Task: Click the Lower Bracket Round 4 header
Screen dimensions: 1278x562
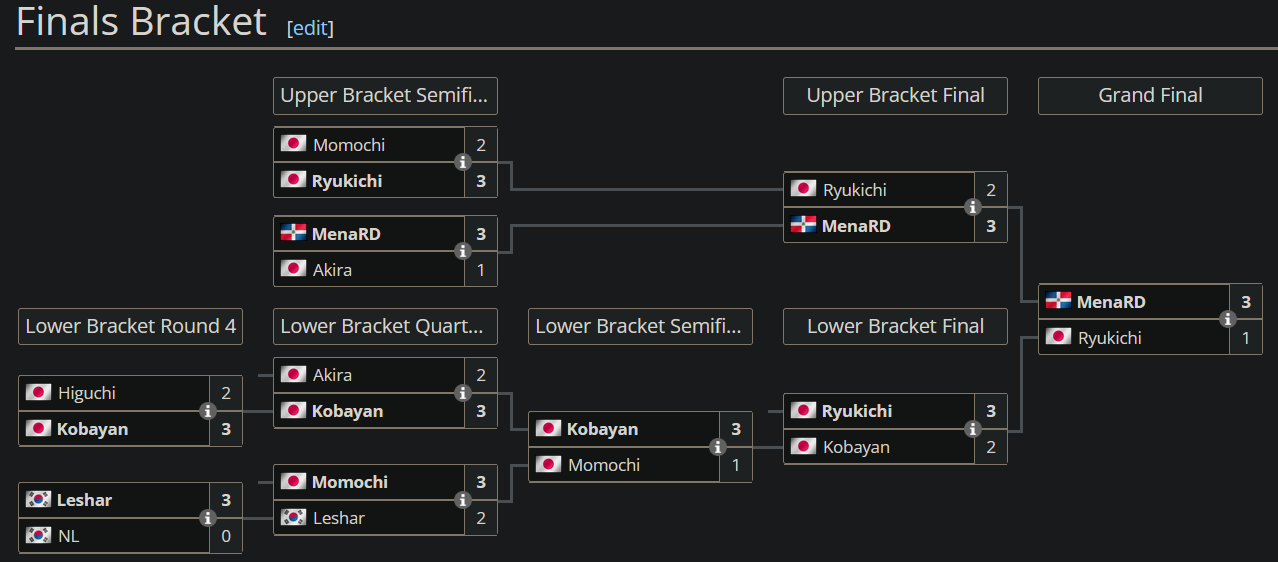Action: pyautogui.click(x=130, y=326)
